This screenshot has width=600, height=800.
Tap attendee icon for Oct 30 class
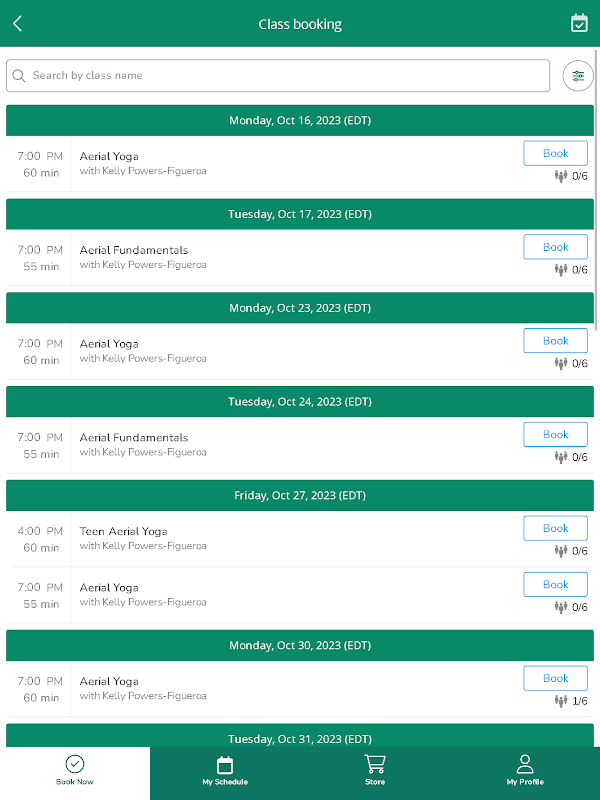[x=561, y=701]
